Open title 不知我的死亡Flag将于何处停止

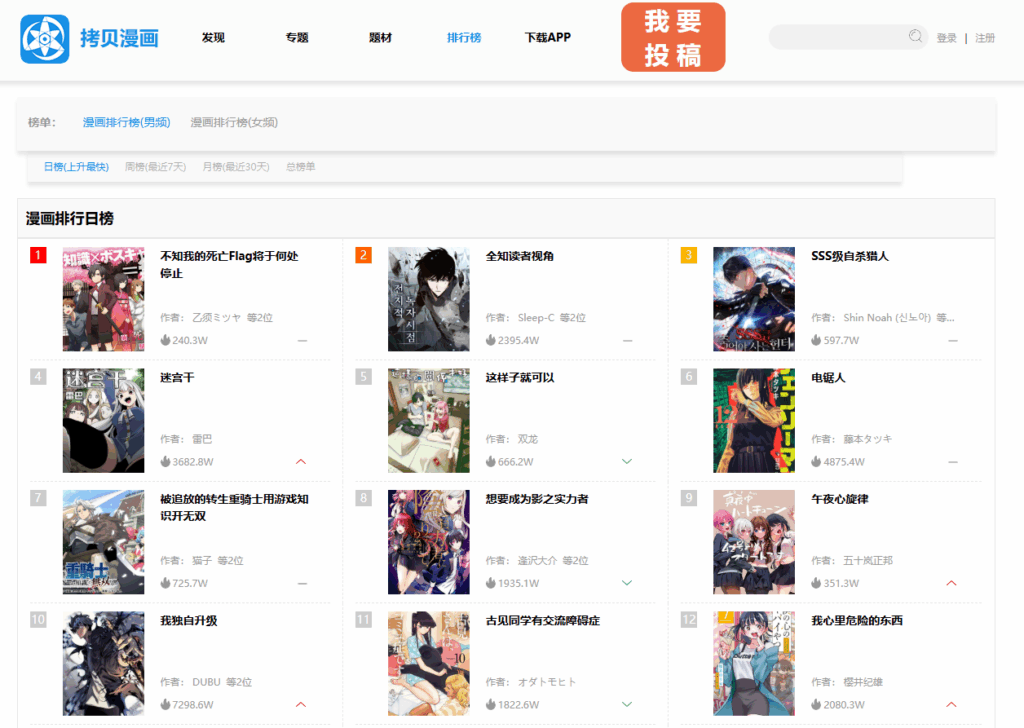coord(229,264)
